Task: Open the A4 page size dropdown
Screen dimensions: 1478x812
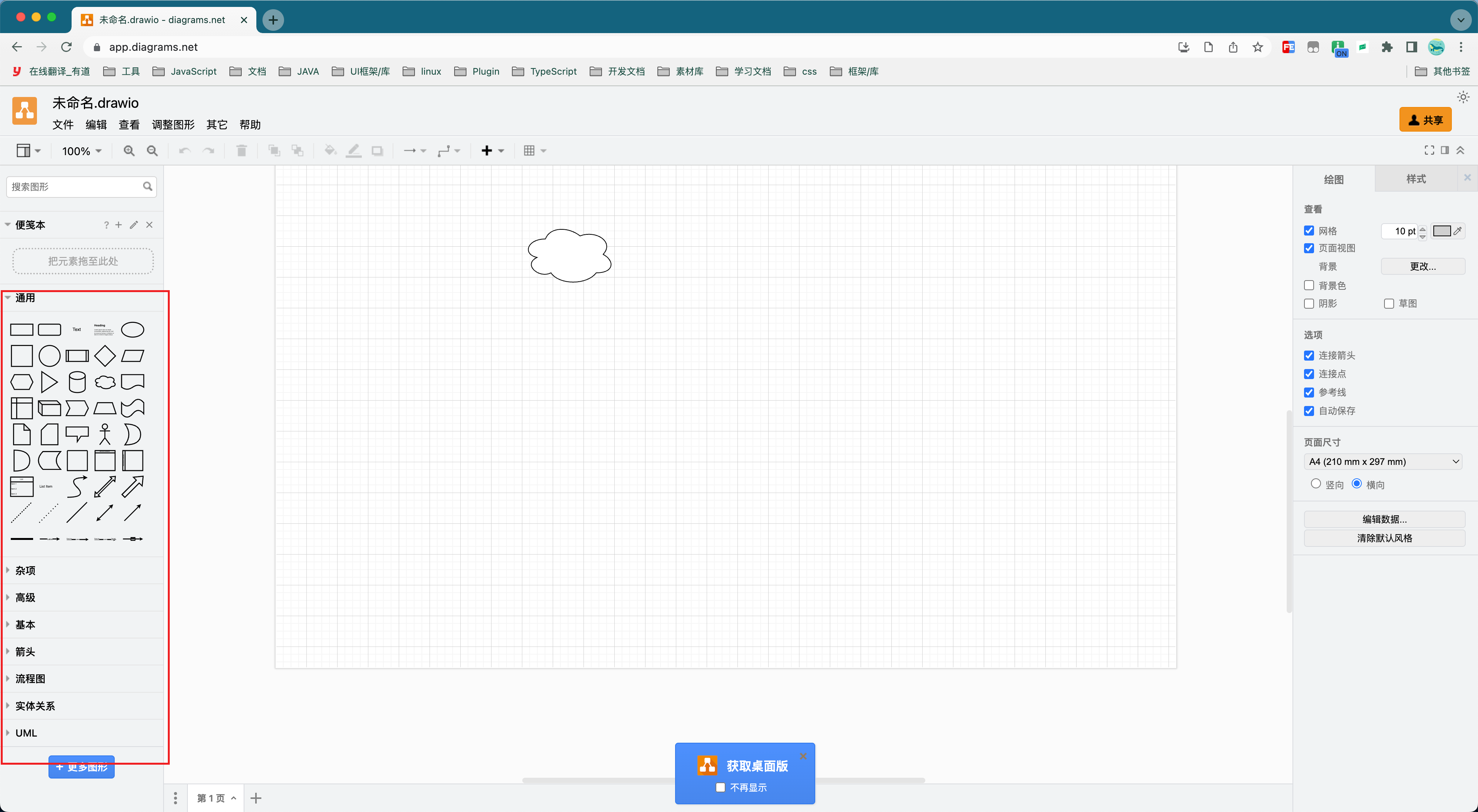Action: click(1383, 461)
